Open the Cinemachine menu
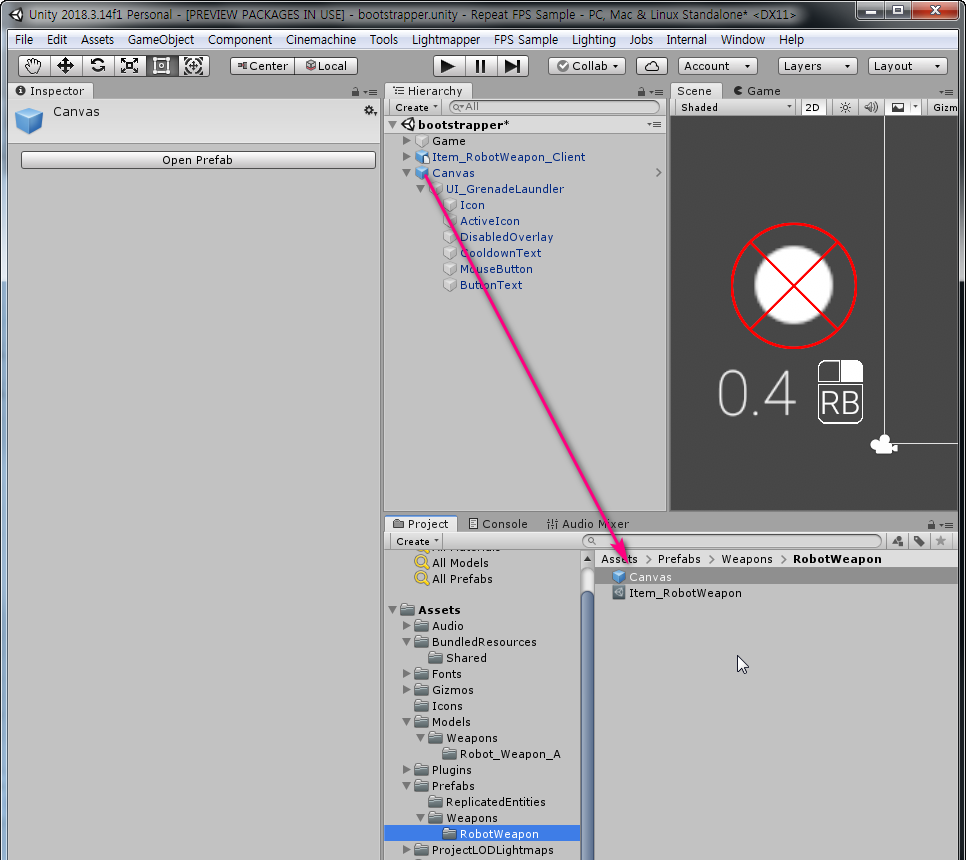966x860 pixels. coord(321,39)
